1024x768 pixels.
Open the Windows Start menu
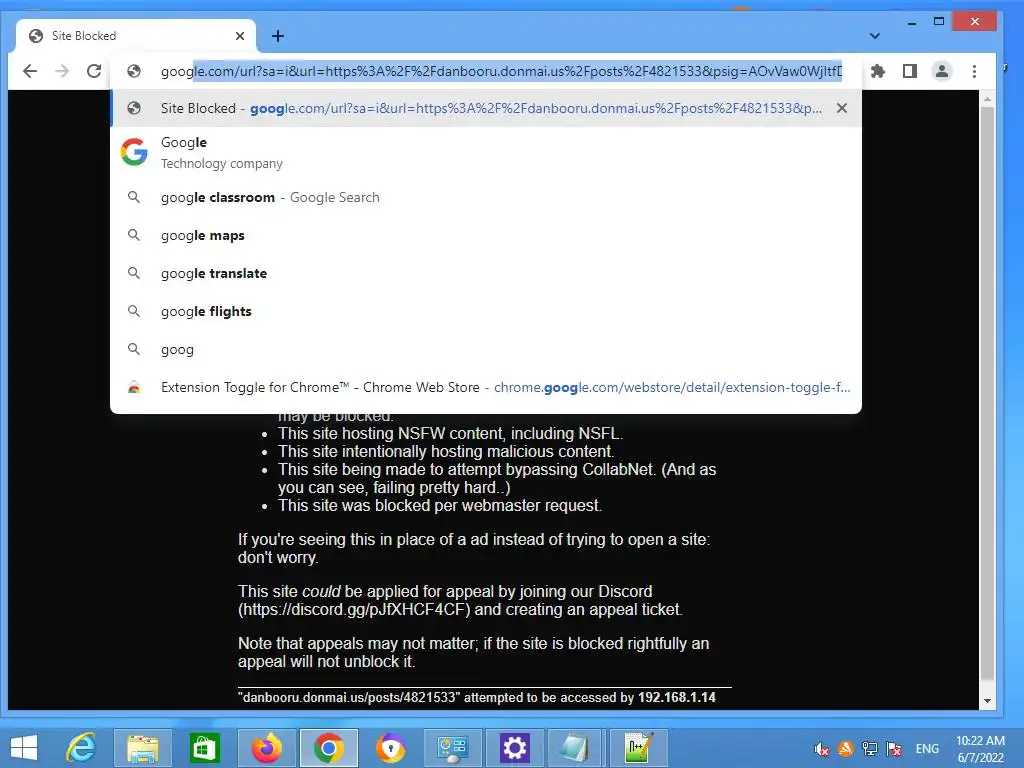(x=24, y=748)
